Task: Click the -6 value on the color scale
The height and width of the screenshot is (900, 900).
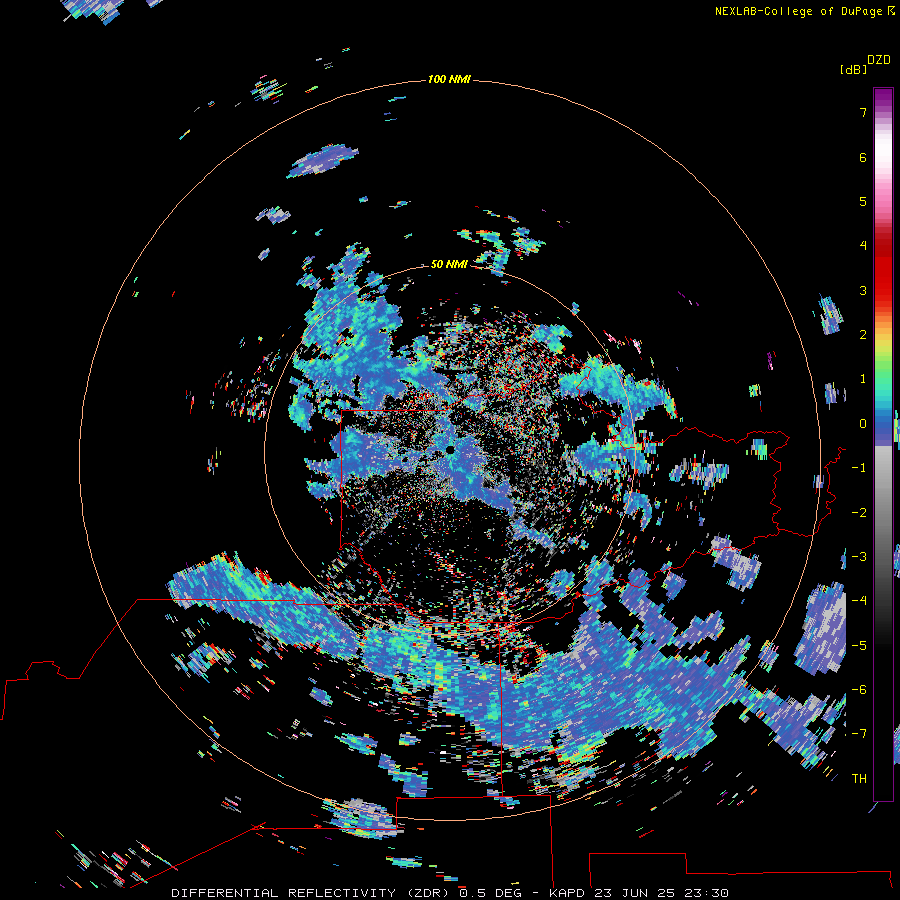Action: [859, 690]
